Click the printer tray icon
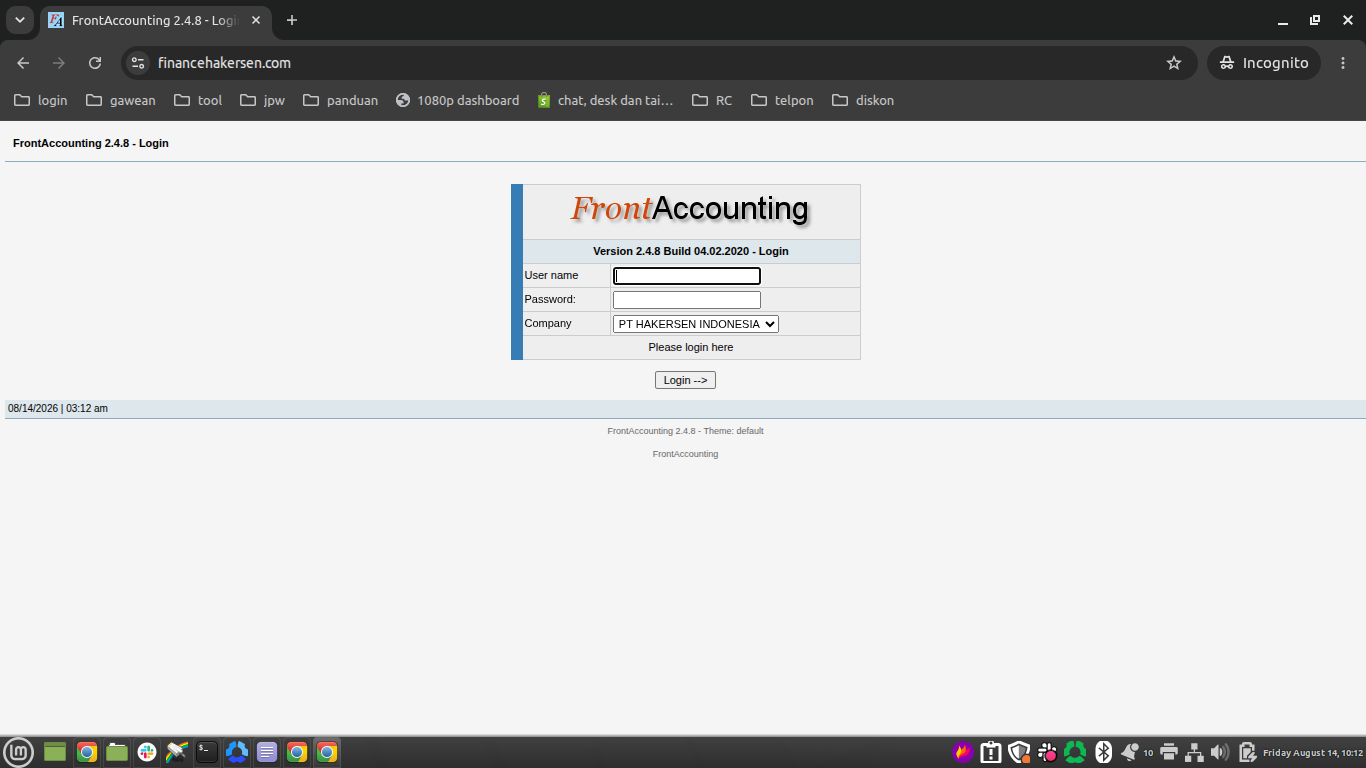The height and width of the screenshot is (768, 1366). (x=1169, y=752)
